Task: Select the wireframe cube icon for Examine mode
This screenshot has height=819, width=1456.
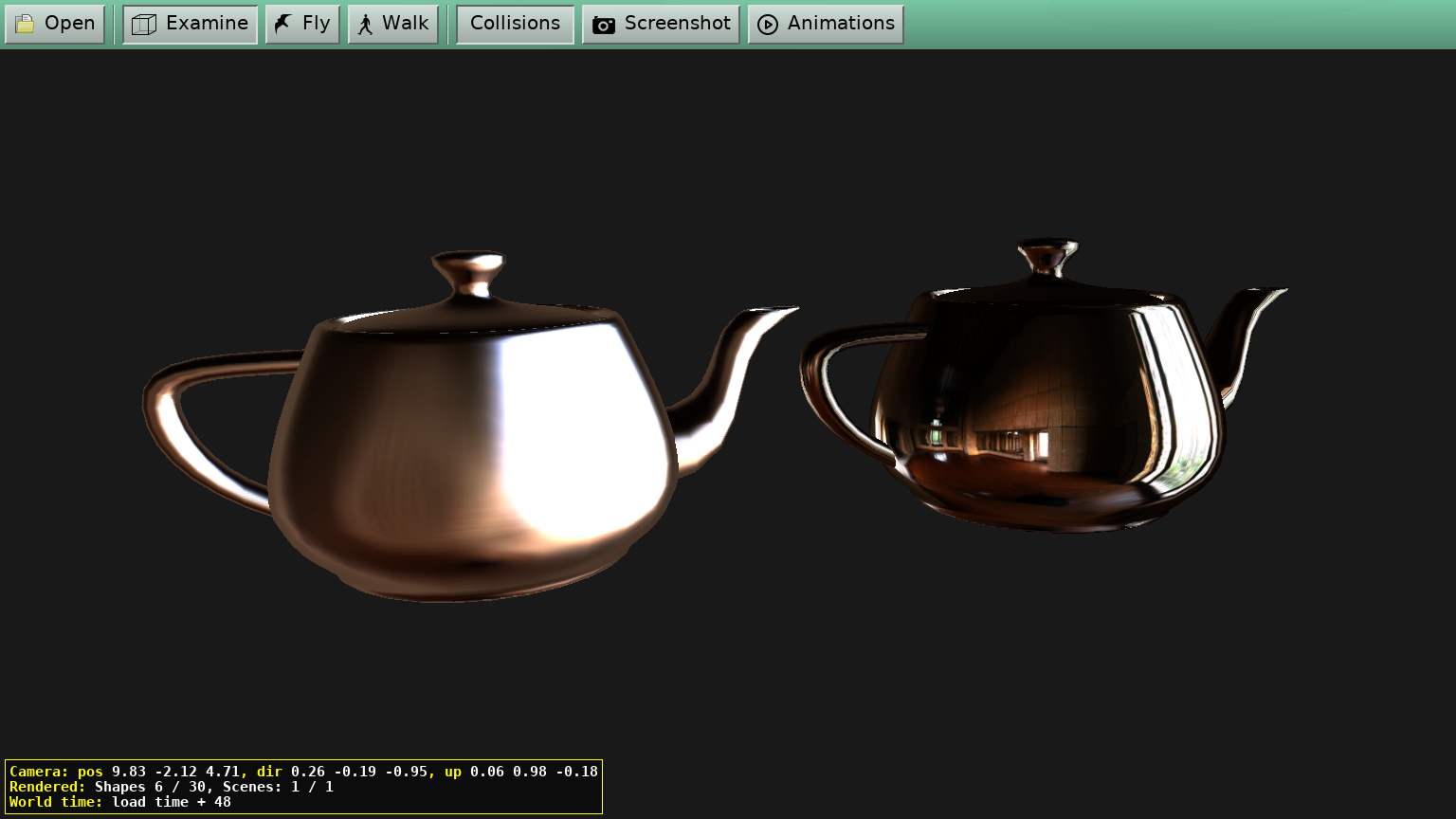Action: (x=143, y=24)
